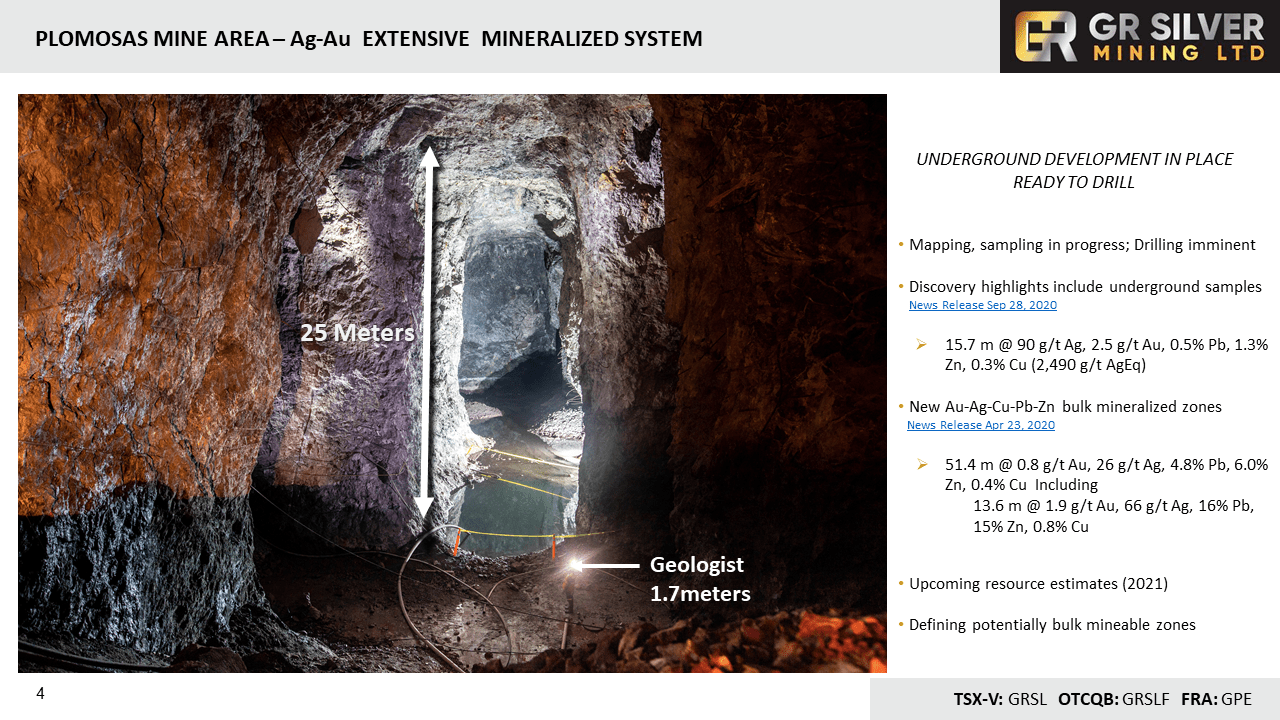Image resolution: width=1280 pixels, height=720 pixels.
Task: Click the '51.4 m @ 0.8 g/t Au' result text
Action: coord(1106,475)
